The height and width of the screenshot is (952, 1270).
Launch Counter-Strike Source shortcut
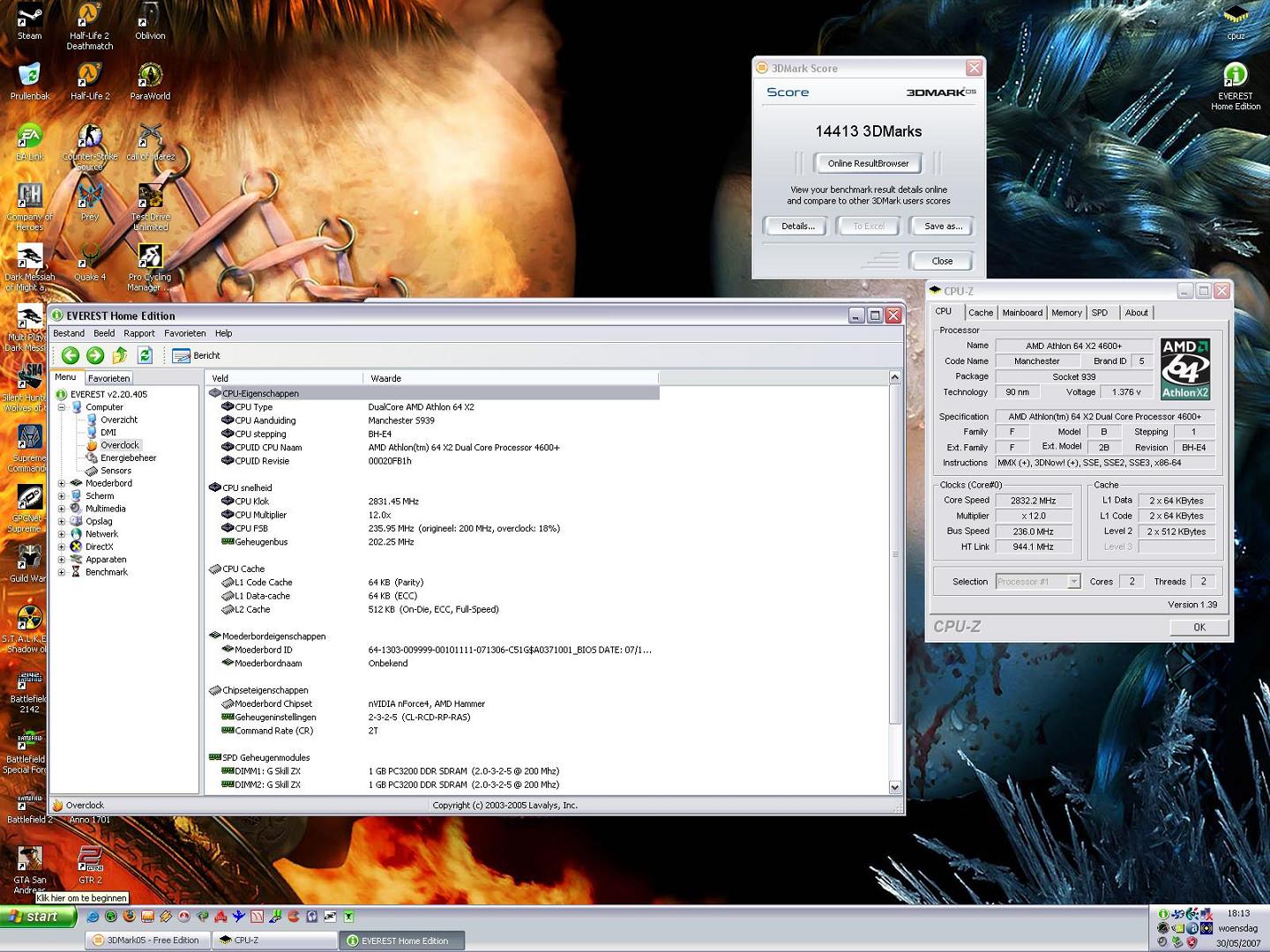90,147
